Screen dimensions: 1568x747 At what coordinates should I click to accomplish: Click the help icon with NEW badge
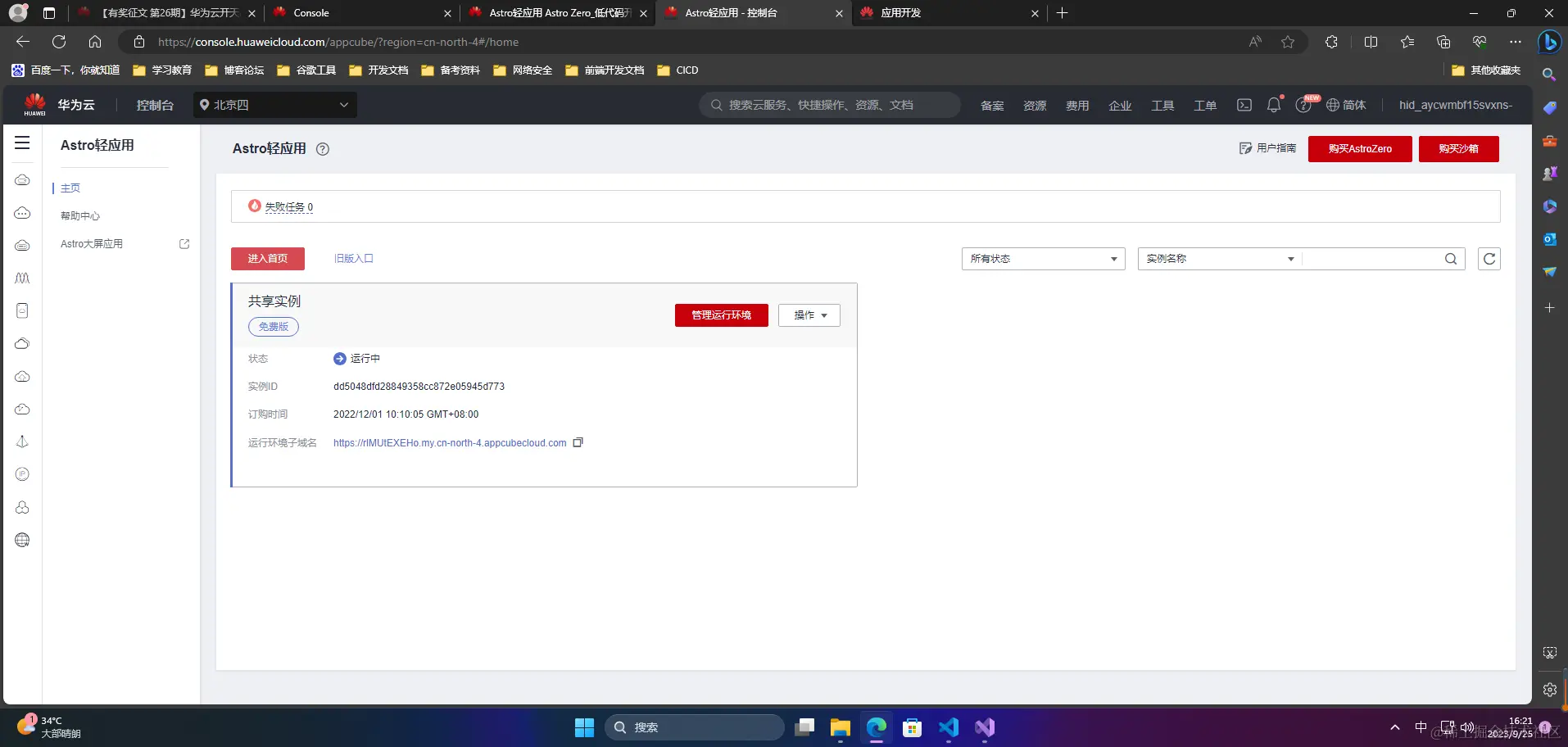pos(1303,105)
